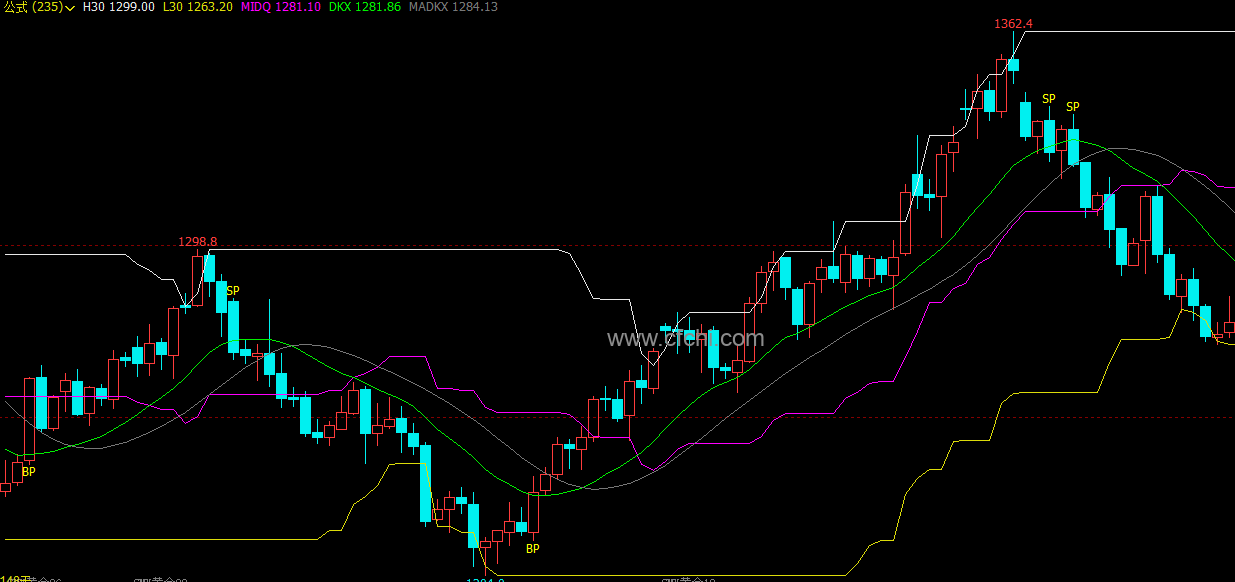Click the 1298.8 peak price label
Screen dimensions: 1235x582
198,242
